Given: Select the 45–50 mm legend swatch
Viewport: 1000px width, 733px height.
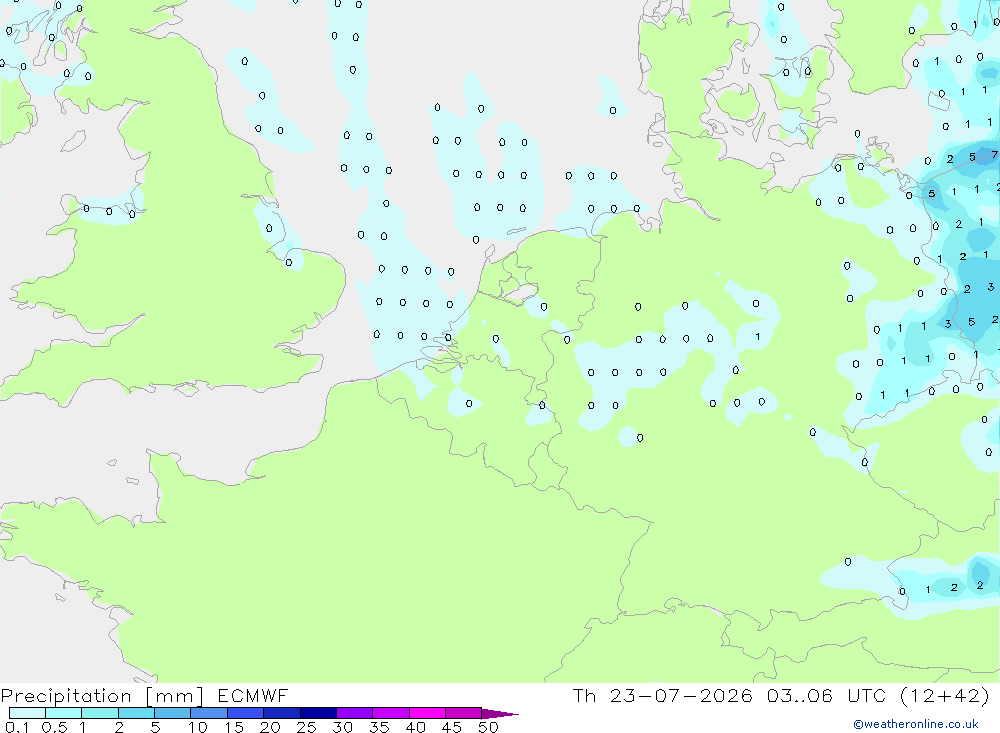Looking at the screenshot, I should pos(463,713).
